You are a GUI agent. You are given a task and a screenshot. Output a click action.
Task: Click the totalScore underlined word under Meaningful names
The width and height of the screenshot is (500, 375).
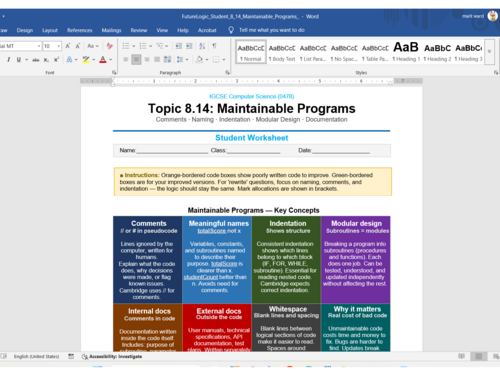click(212, 231)
